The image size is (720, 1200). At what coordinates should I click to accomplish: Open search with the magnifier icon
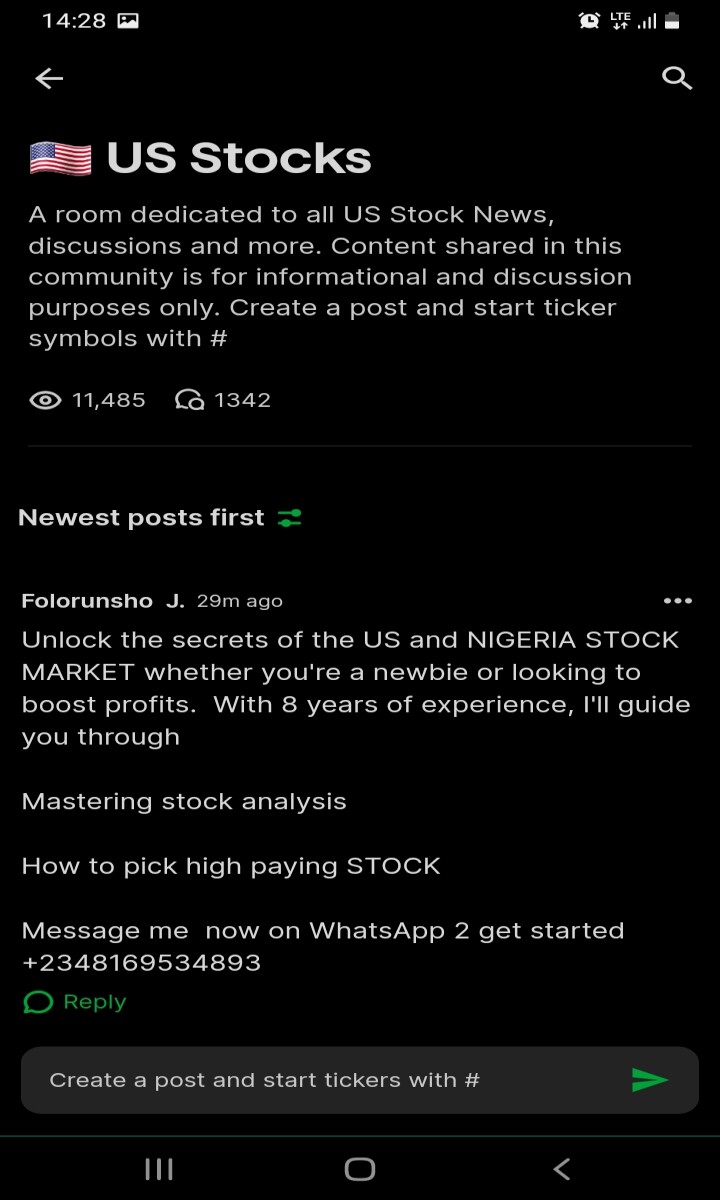[677, 78]
